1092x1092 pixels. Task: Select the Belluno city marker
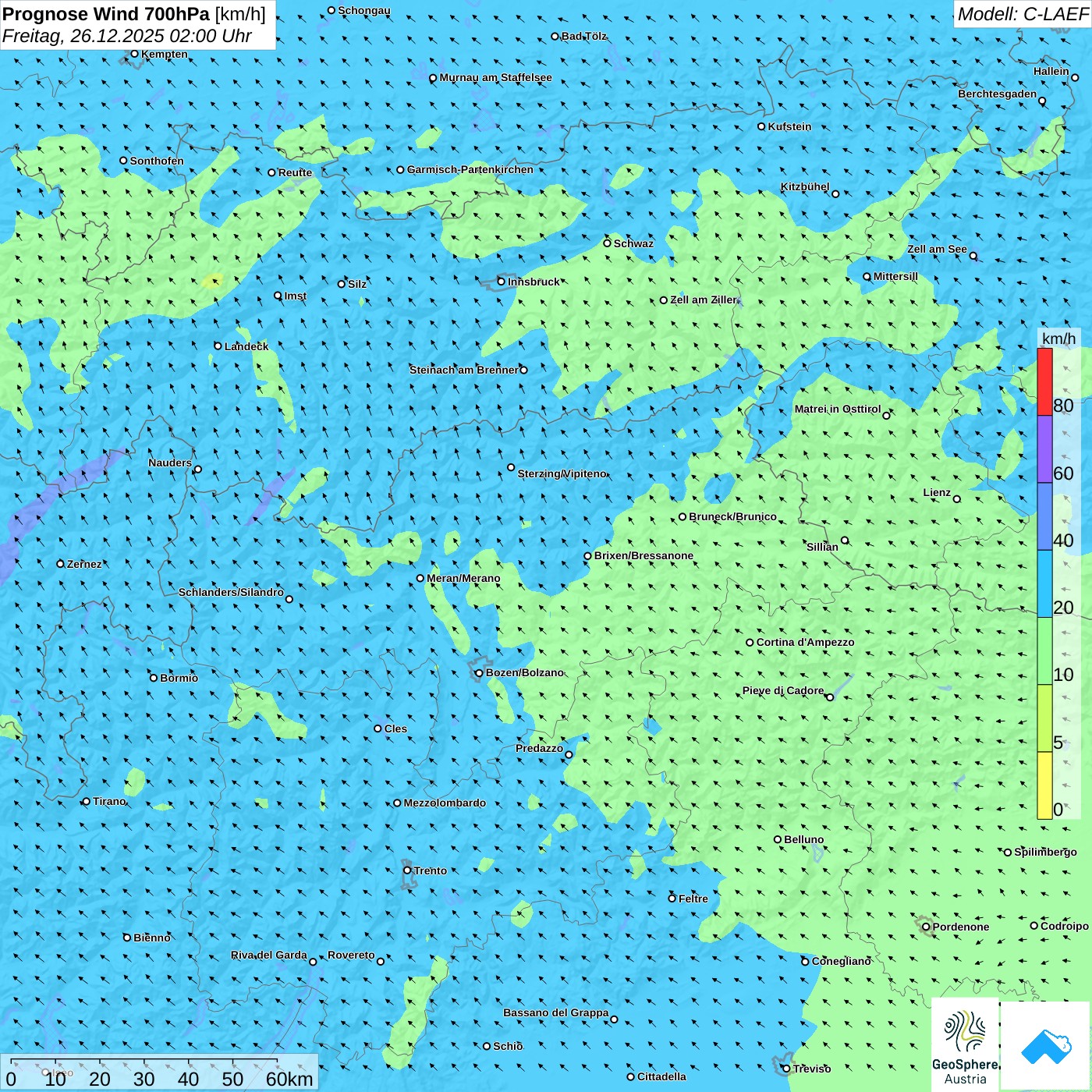tap(778, 839)
